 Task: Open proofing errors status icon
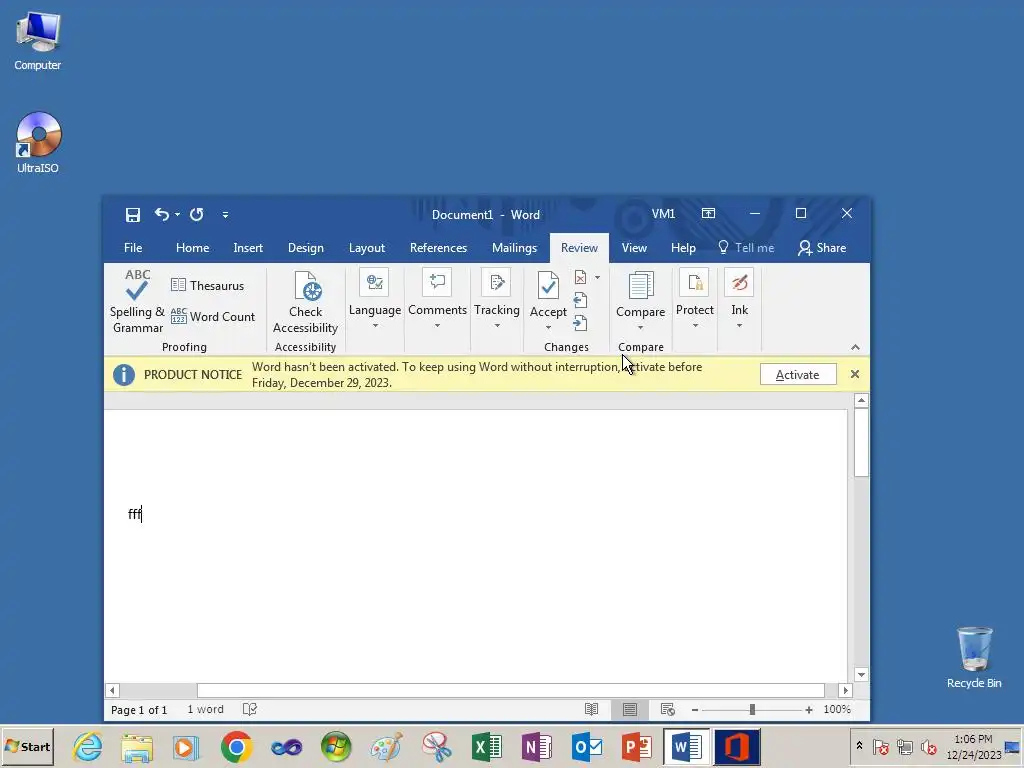(249, 709)
